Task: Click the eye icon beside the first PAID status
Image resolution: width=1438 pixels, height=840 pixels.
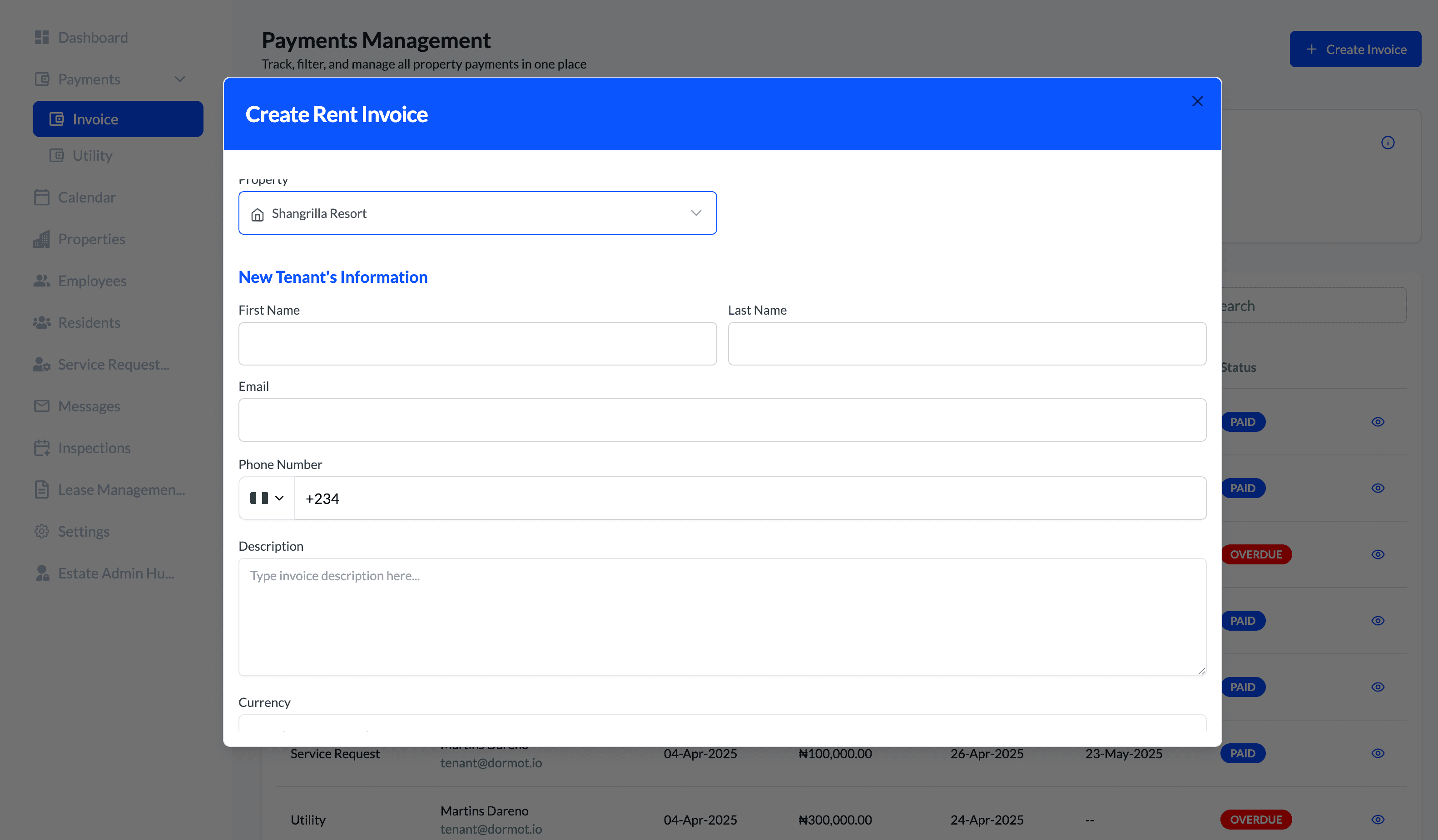Action: [x=1378, y=422]
